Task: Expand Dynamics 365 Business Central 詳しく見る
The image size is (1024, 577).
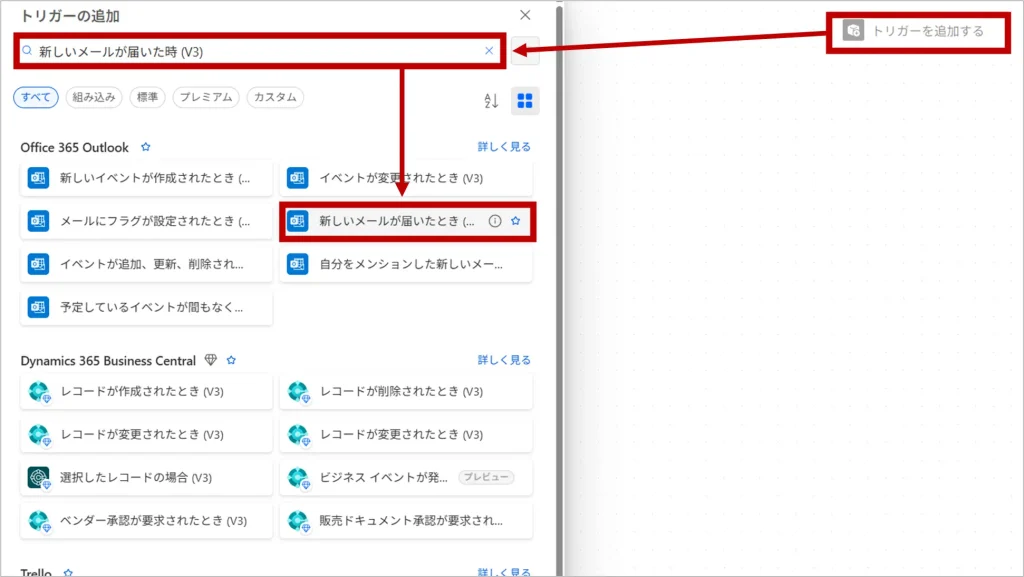Action: click(504, 360)
